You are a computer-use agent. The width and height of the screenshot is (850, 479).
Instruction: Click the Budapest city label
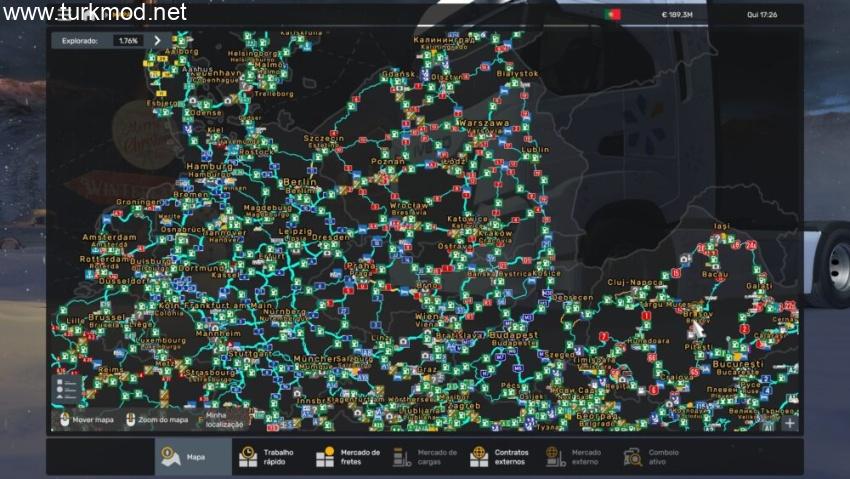click(513, 335)
